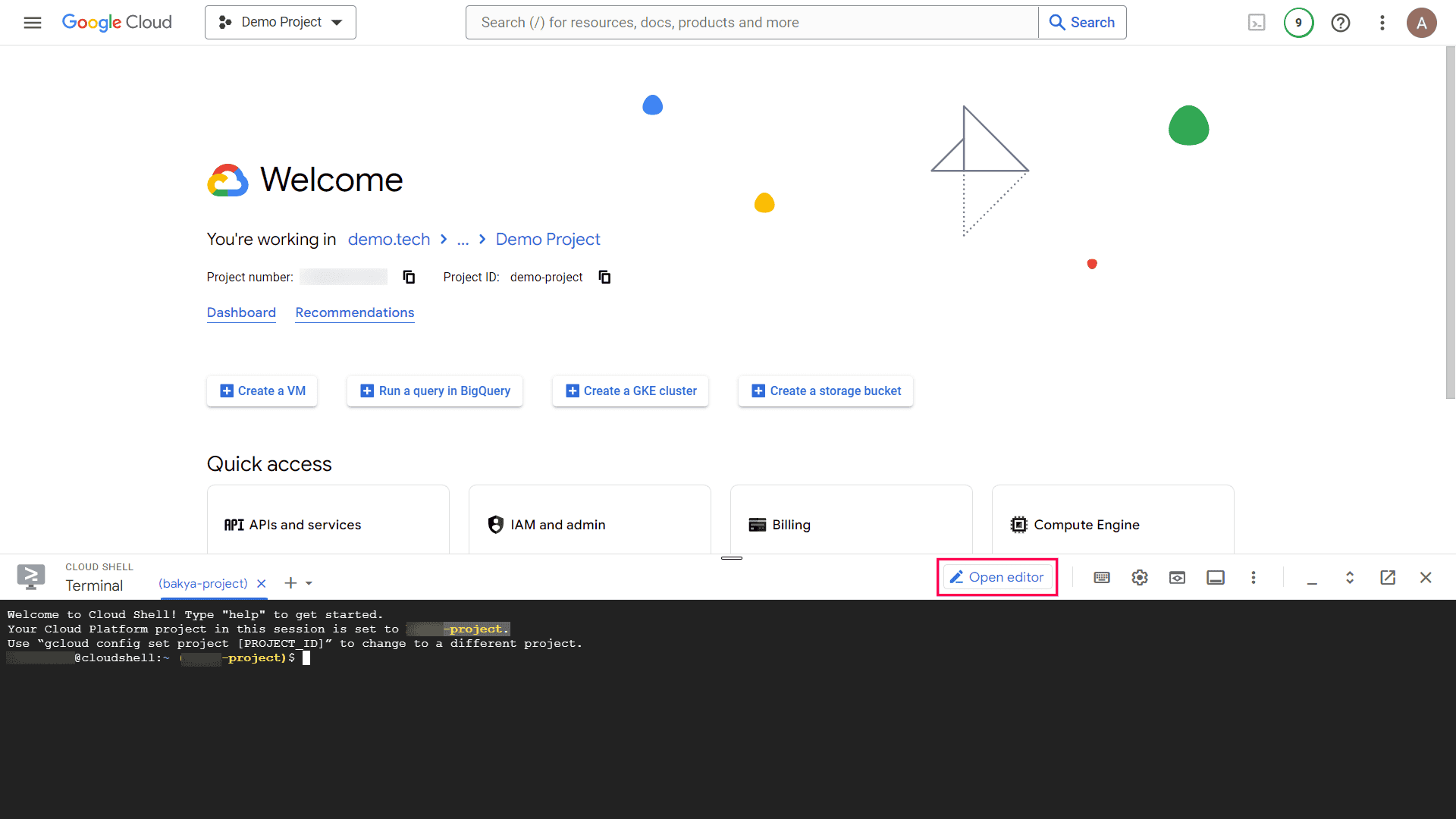Activate Cloud Shell from the top bar
Screen dimensions: 1456x819
[1257, 23]
